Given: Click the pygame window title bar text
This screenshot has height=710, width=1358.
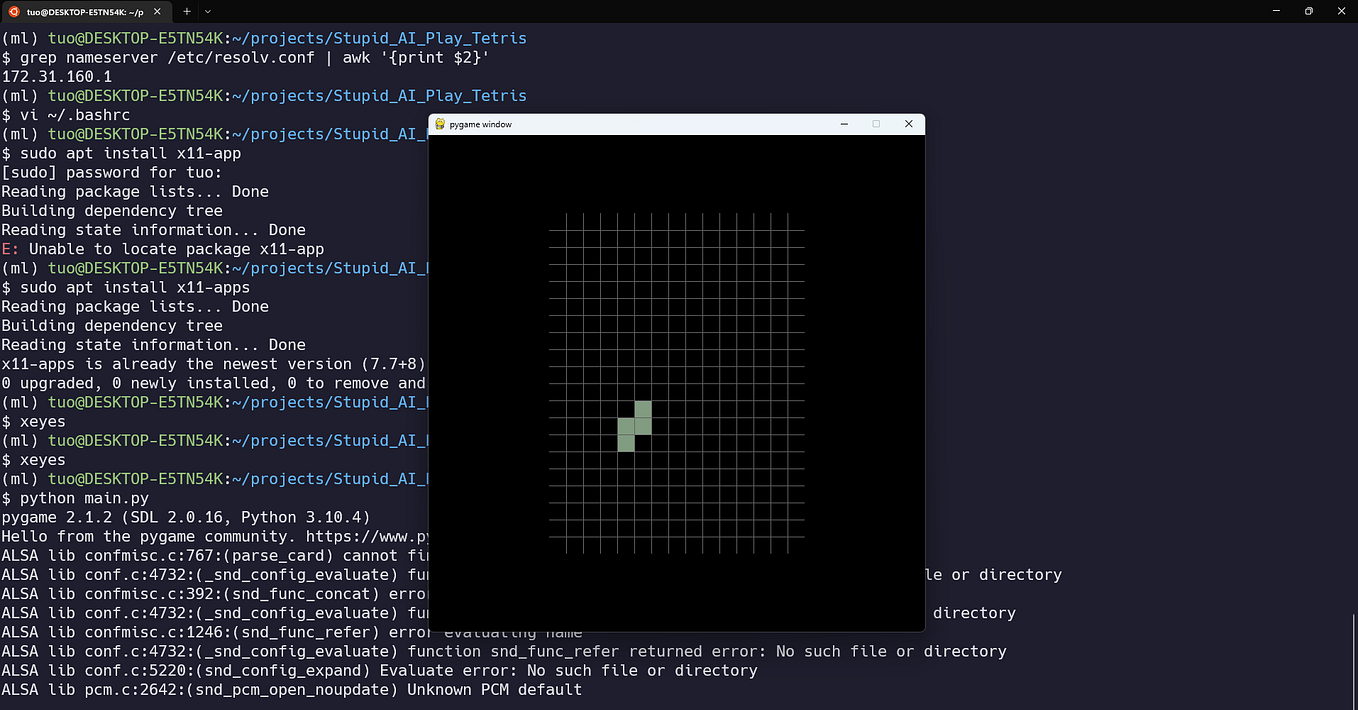Looking at the screenshot, I should (x=482, y=124).
